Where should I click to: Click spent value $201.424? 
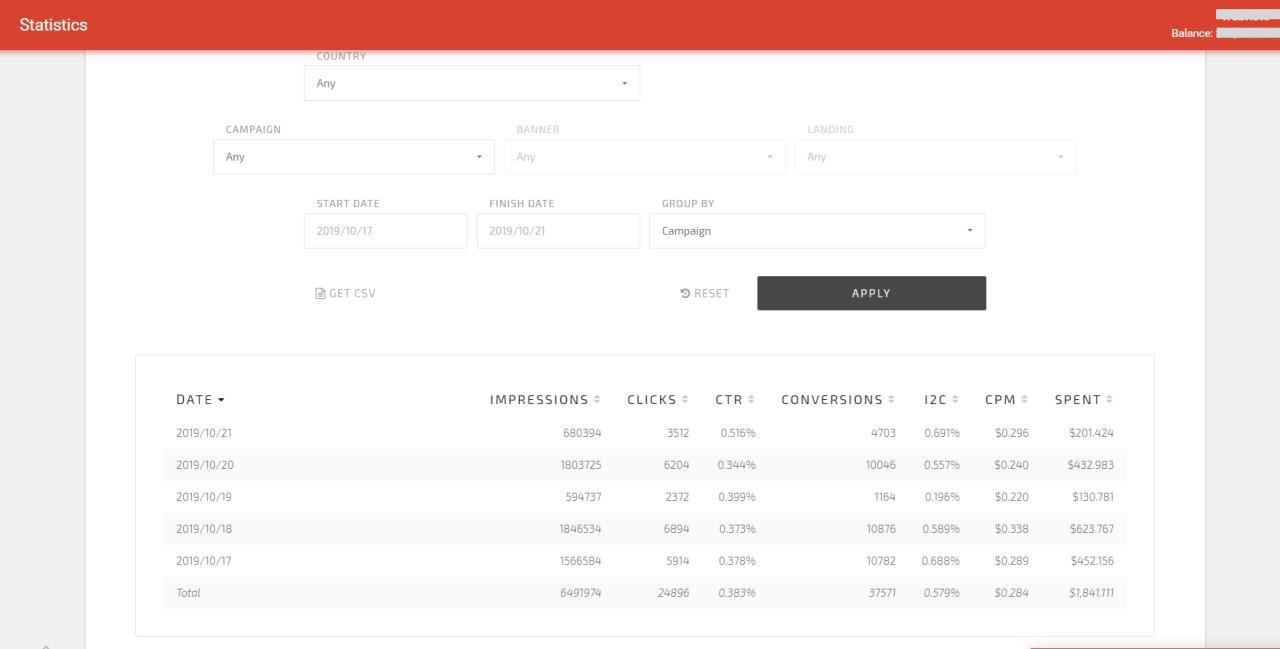1091,433
